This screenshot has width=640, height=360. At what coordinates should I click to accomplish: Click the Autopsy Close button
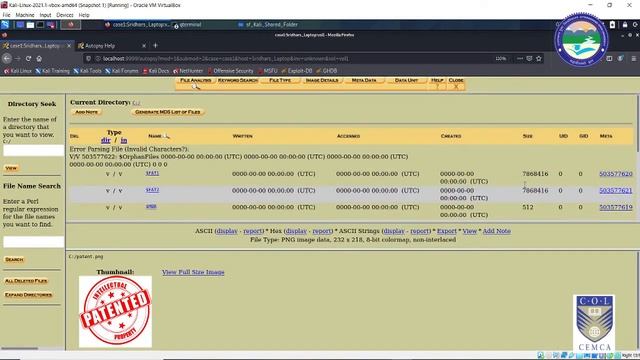coord(456,82)
